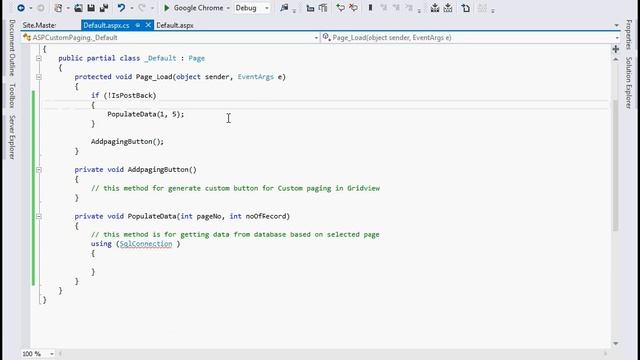Open the Debug configuration combo box

[x=252, y=8]
